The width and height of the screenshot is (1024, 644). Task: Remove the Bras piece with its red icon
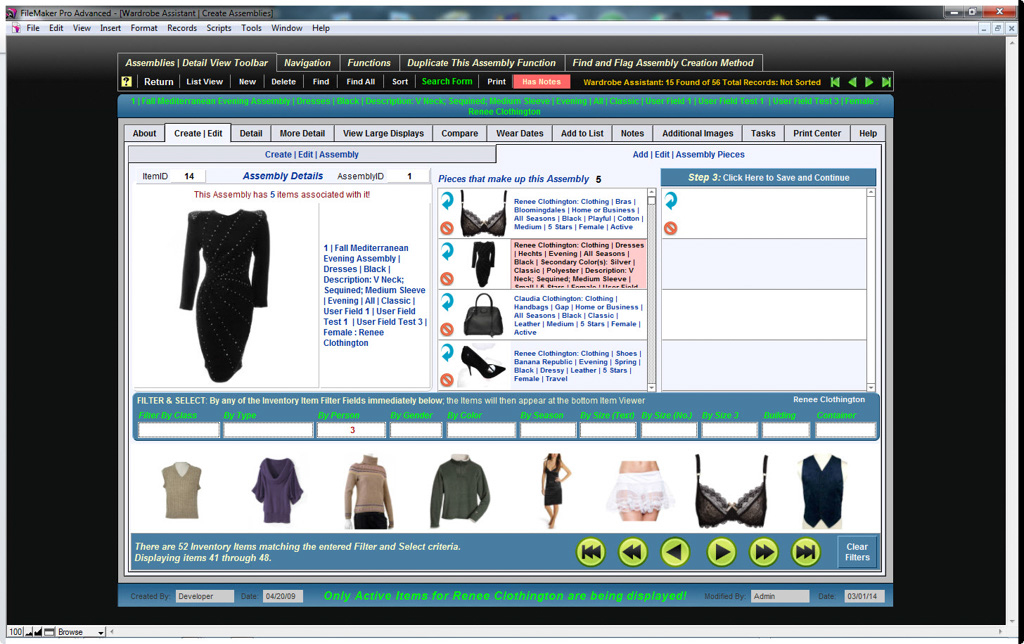[447, 228]
